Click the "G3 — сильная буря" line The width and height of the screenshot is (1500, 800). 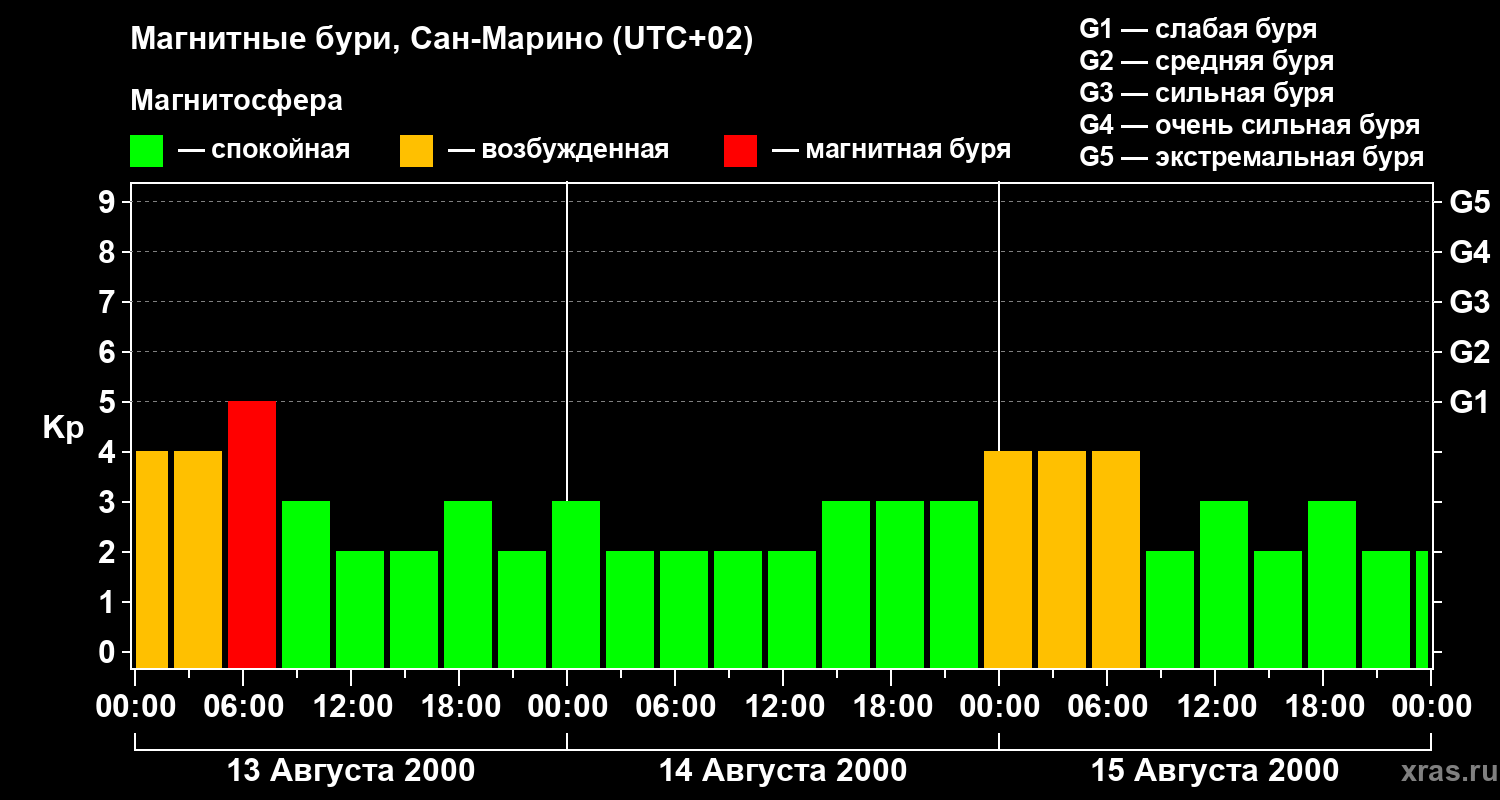click(x=1207, y=93)
